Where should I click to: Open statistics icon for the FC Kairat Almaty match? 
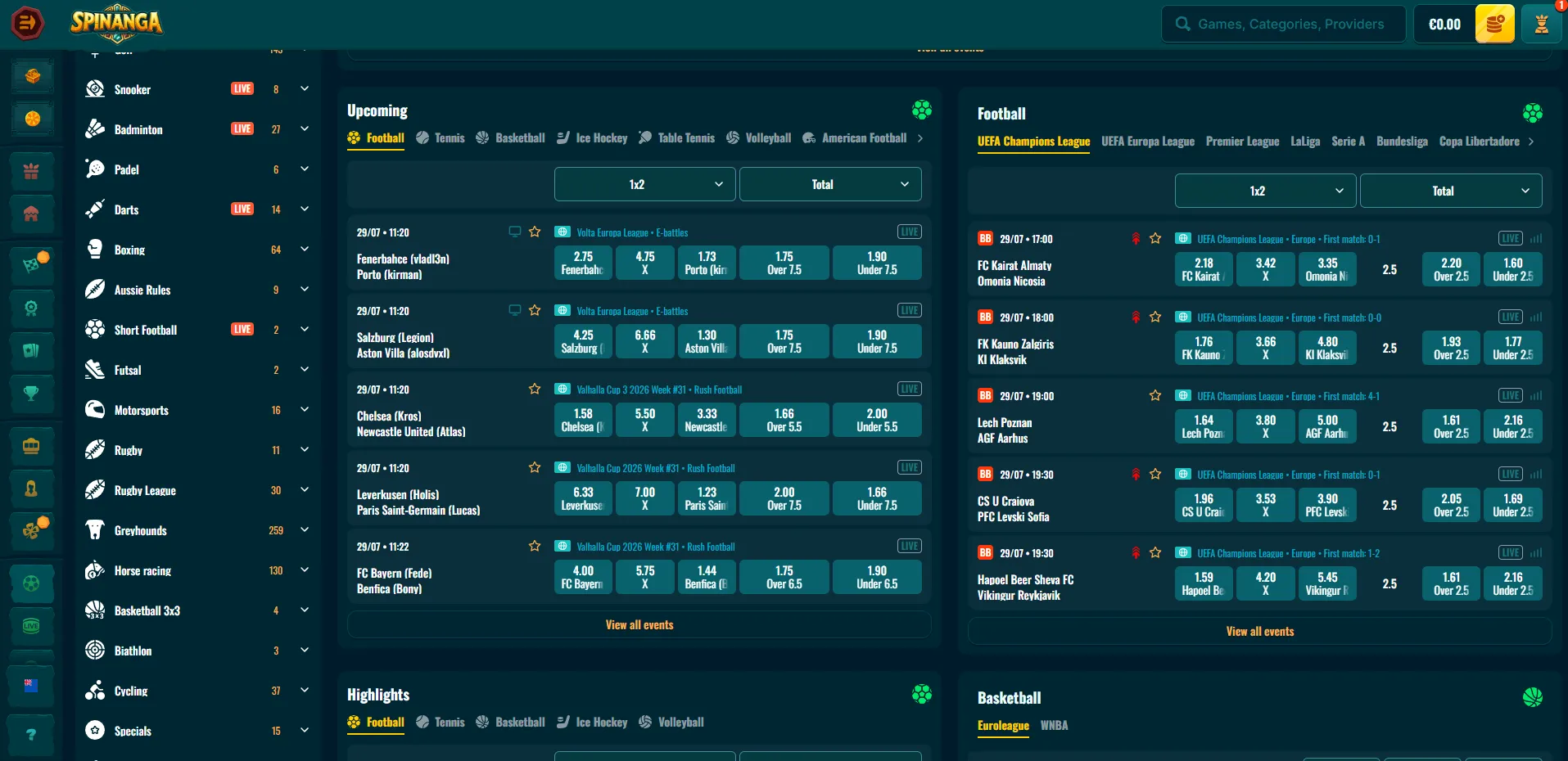point(1536,239)
